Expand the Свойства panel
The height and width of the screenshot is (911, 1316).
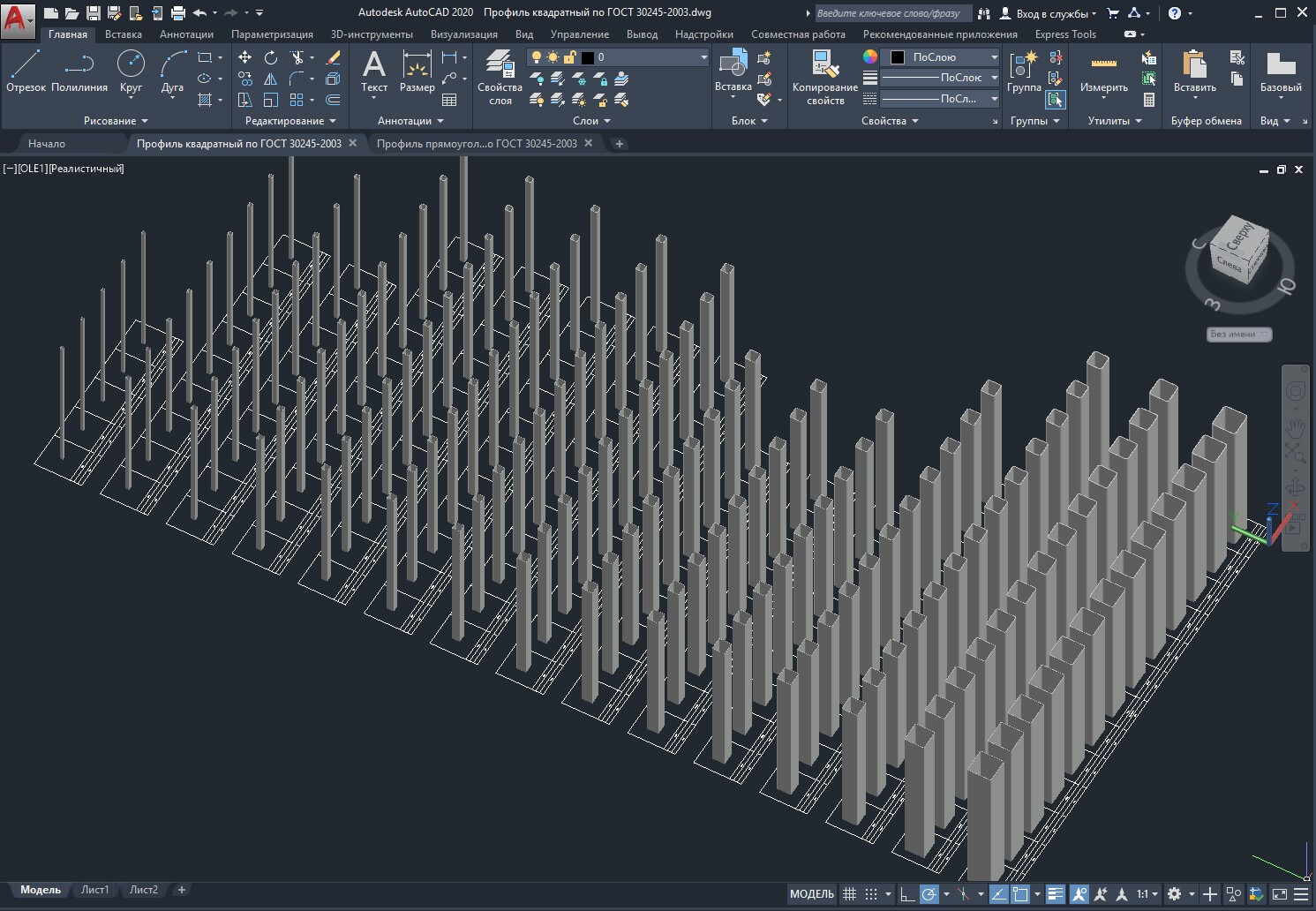coord(890,121)
